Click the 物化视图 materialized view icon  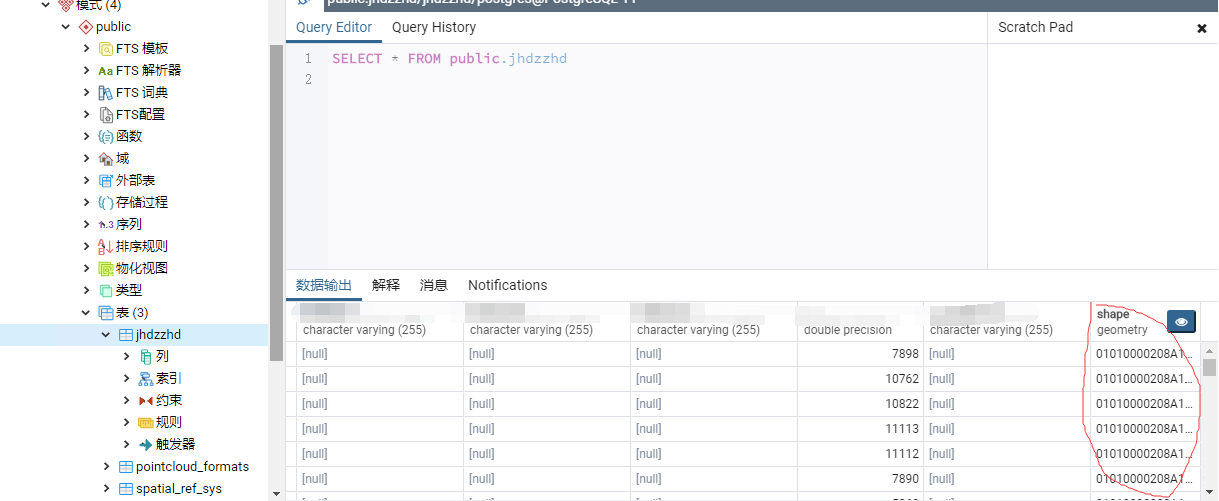[x=106, y=269]
